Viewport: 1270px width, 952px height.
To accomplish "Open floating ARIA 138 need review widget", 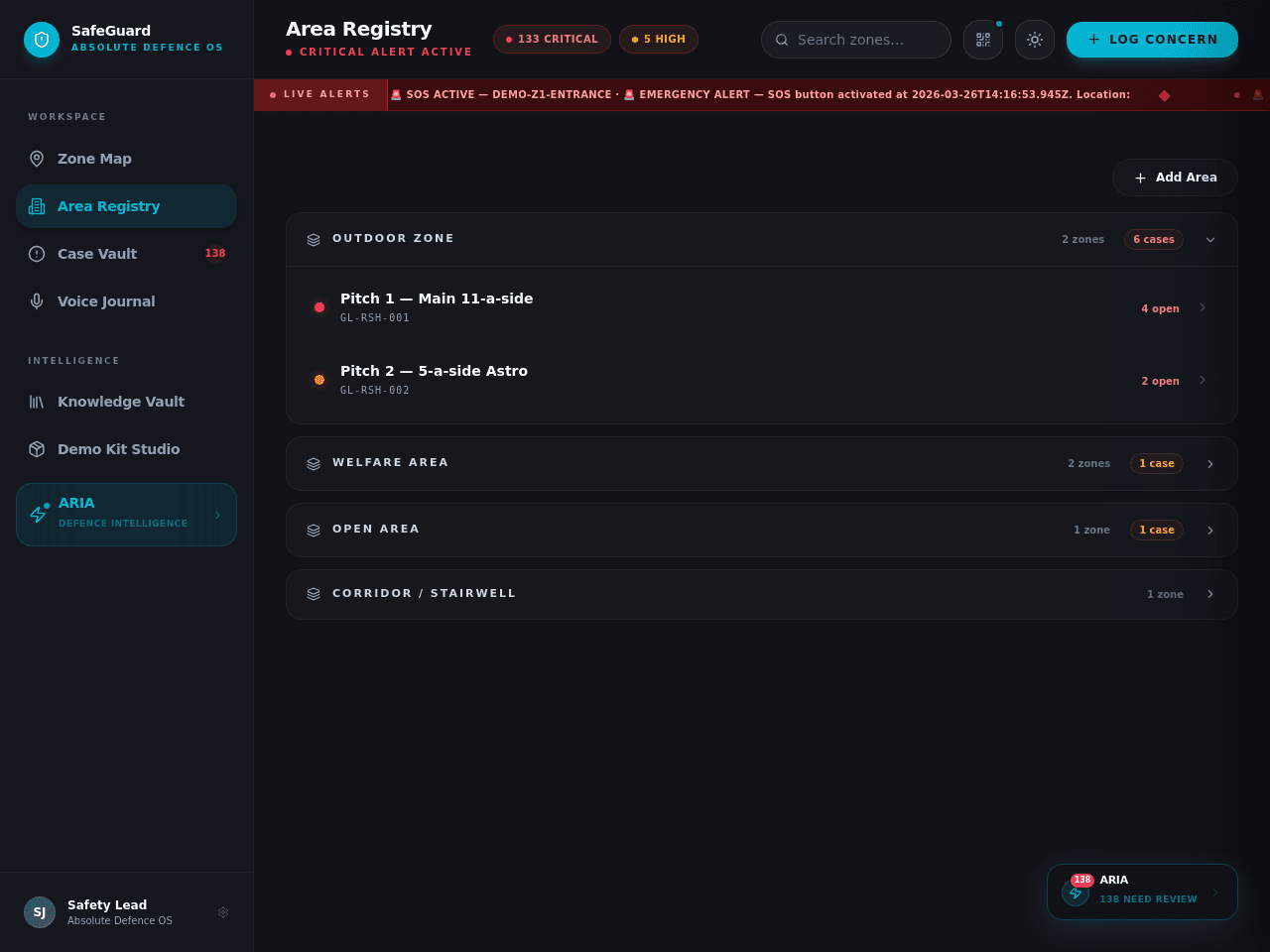I will (1142, 892).
